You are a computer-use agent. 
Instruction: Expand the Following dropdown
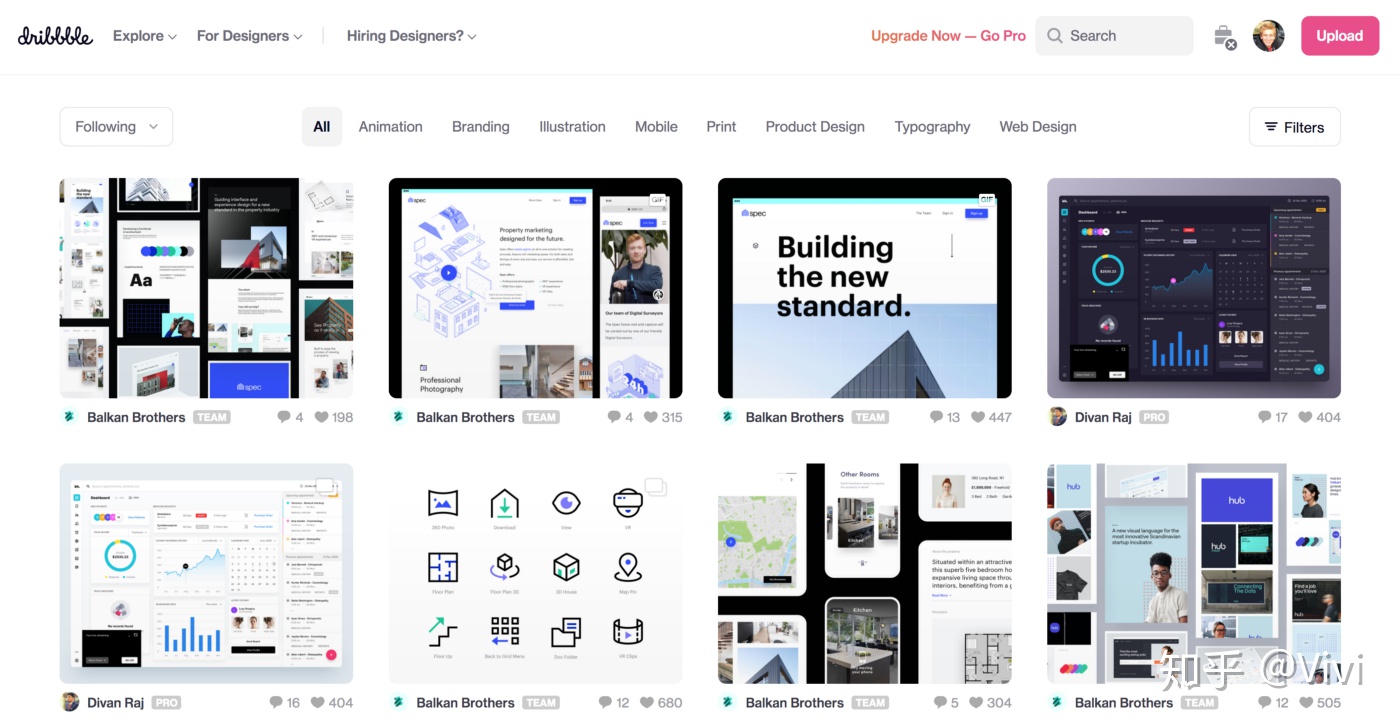coord(116,127)
